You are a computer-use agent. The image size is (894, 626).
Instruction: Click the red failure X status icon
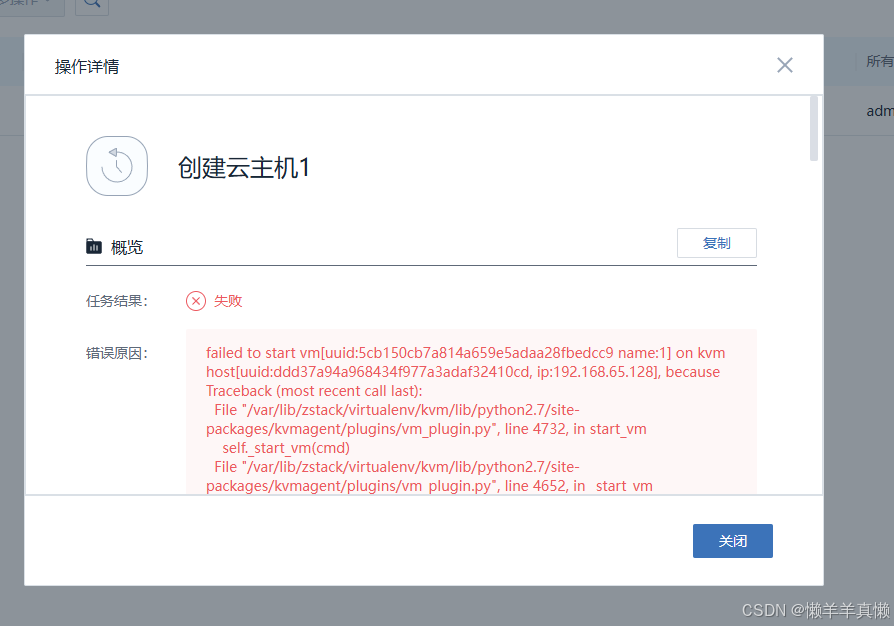(196, 300)
